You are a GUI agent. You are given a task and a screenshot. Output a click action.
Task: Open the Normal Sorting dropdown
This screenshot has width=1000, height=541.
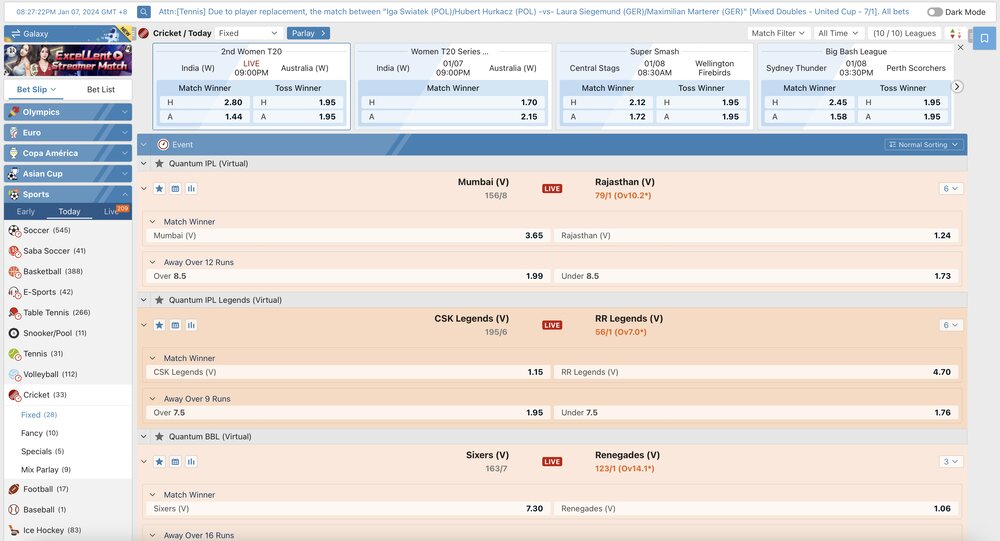click(923, 145)
